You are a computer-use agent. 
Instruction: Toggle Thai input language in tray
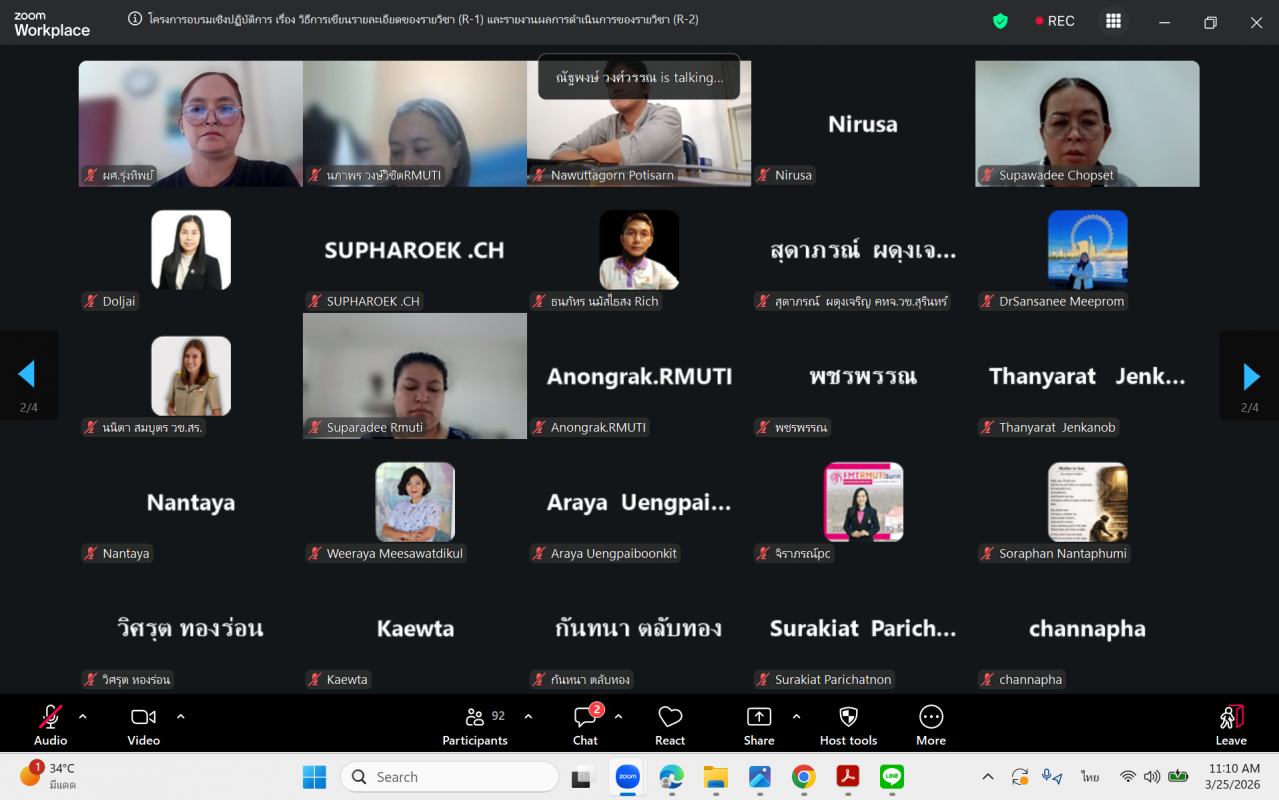pos(1090,777)
